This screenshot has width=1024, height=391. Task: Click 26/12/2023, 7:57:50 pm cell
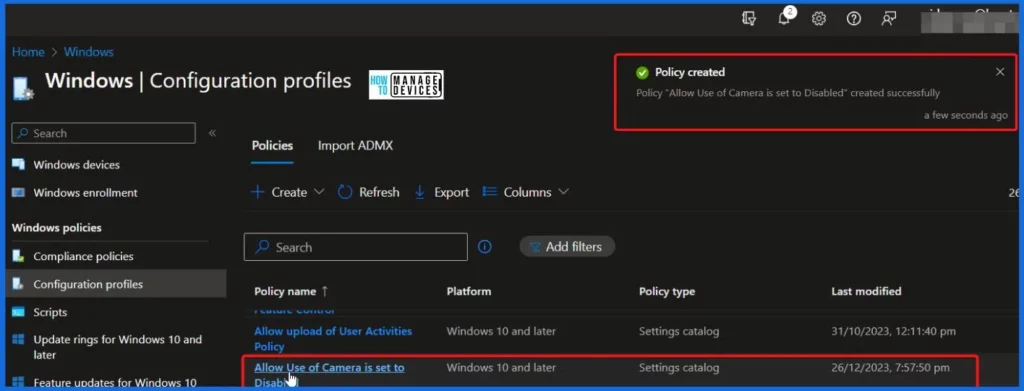point(890,368)
